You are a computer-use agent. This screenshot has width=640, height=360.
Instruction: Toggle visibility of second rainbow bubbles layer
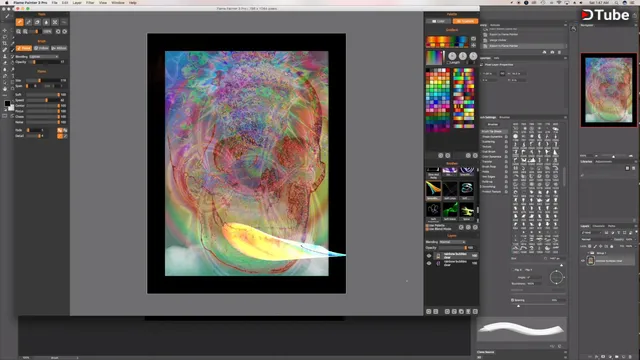(429, 263)
